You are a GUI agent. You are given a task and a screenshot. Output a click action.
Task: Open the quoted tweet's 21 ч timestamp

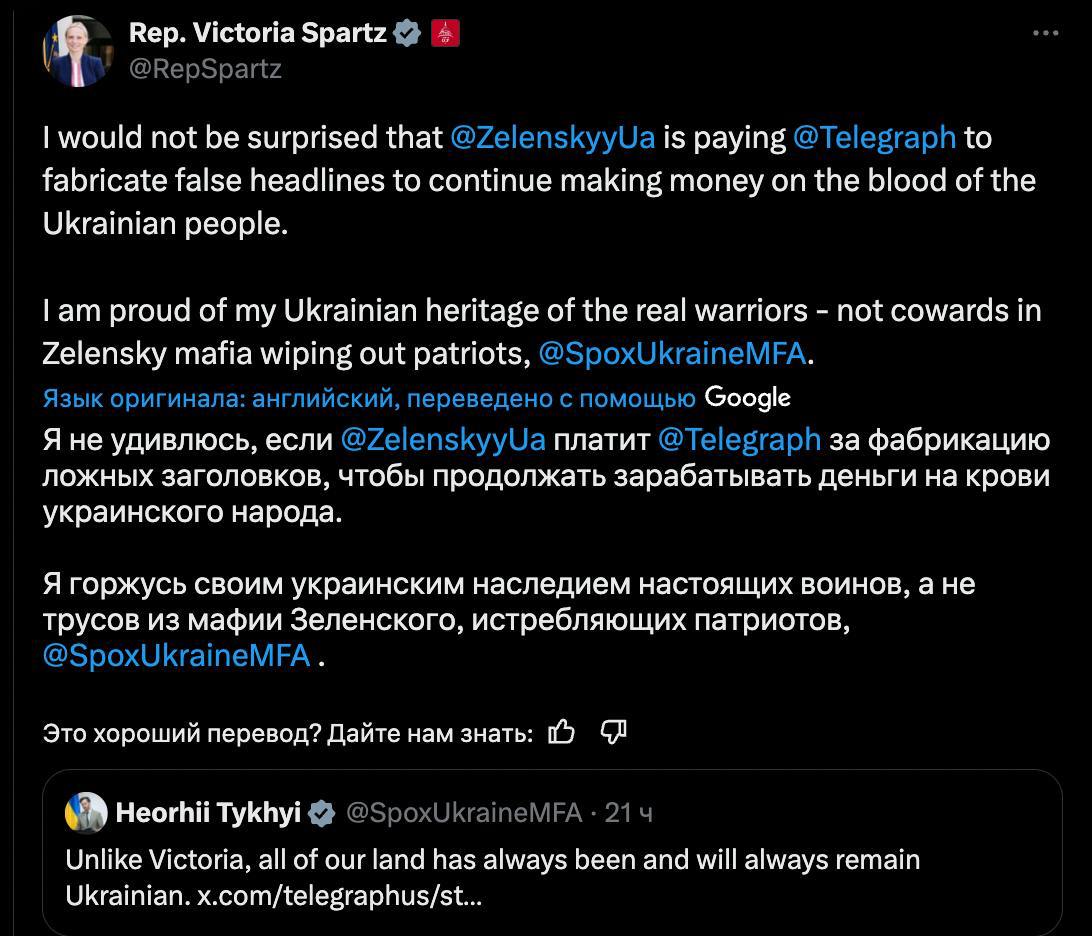point(629,813)
